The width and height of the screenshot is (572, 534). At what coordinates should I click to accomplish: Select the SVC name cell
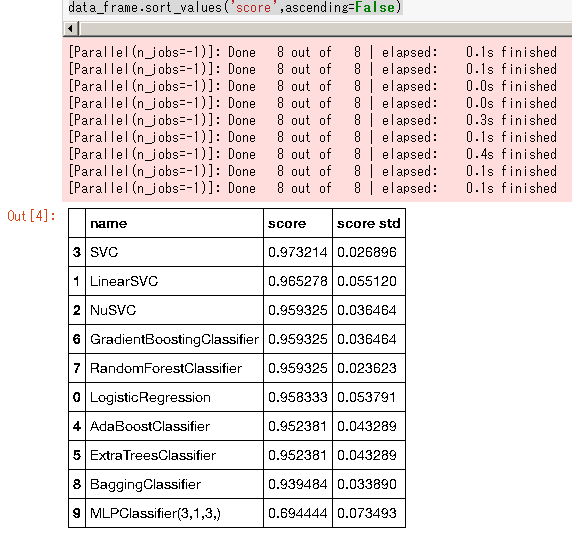click(174, 252)
